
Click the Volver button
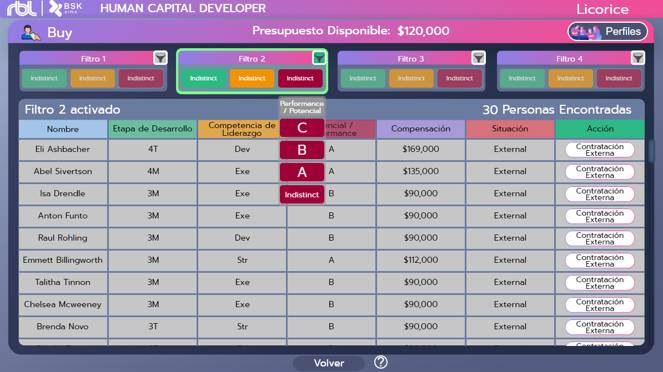[x=329, y=363]
